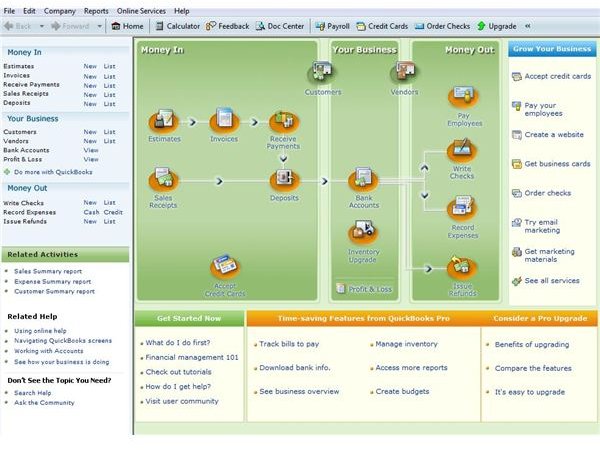Open the Issue Refunds workflow icon
This screenshot has height=450, width=600.
(x=462, y=267)
